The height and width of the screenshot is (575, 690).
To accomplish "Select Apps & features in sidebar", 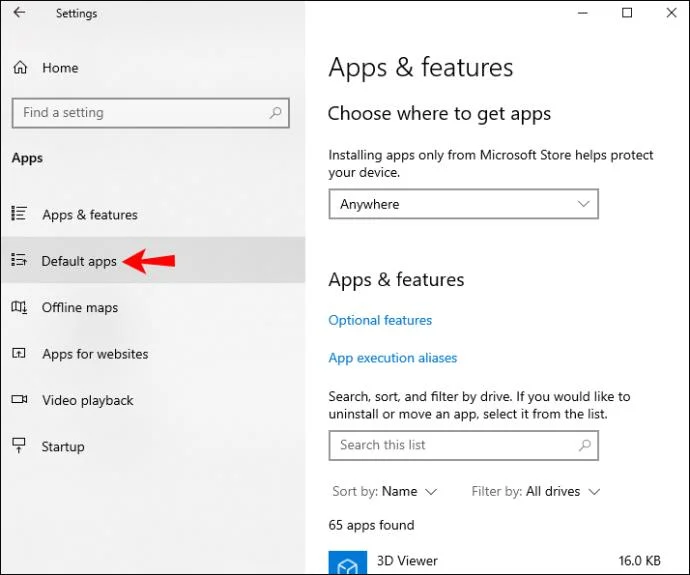I will (x=152, y=214).
